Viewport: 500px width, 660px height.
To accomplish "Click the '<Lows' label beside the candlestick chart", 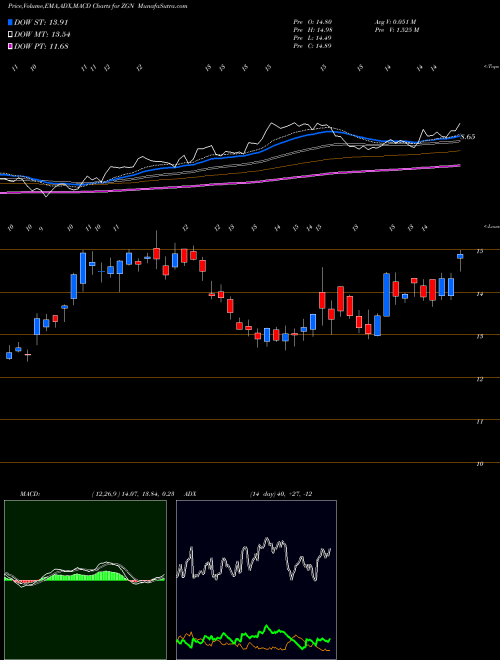I will [491, 226].
